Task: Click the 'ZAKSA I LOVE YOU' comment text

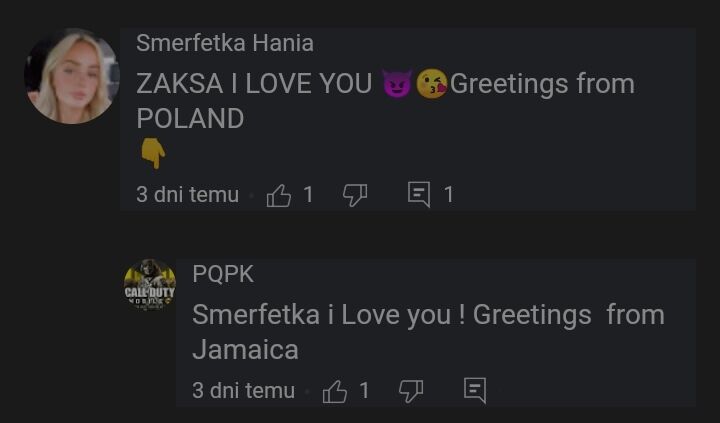Action: click(x=254, y=84)
